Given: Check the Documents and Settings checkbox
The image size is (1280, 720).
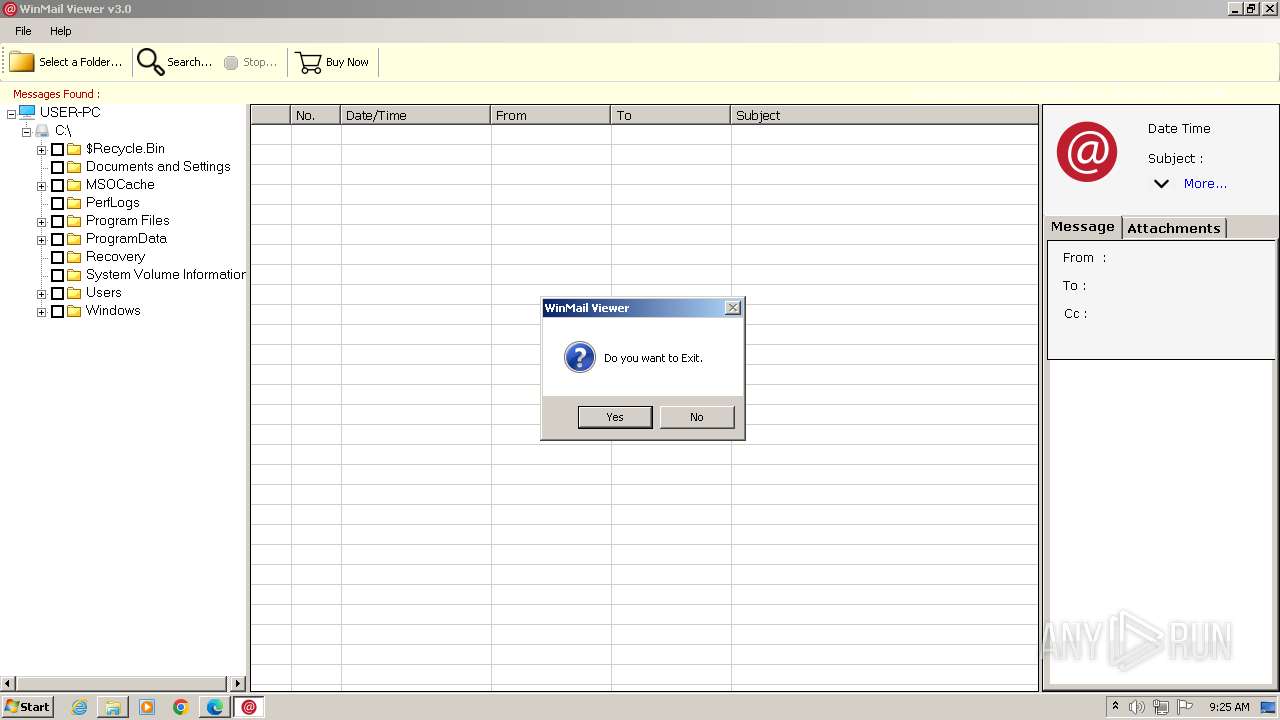Looking at the screenshot, I should 57,168.
